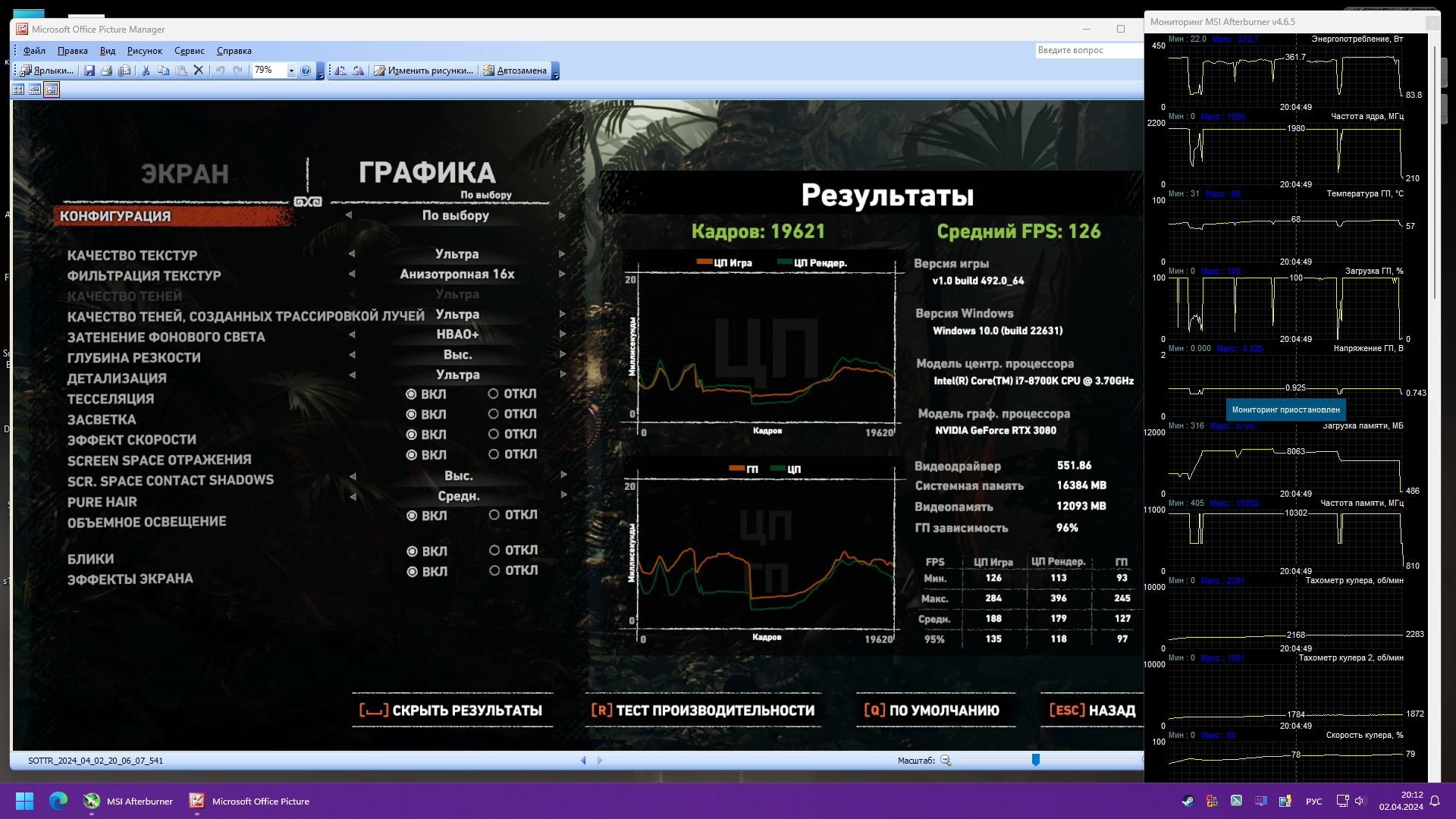This screenshot has height=819, width=1456.
Task: Open the Сервис menu
Action: point(189,51)
